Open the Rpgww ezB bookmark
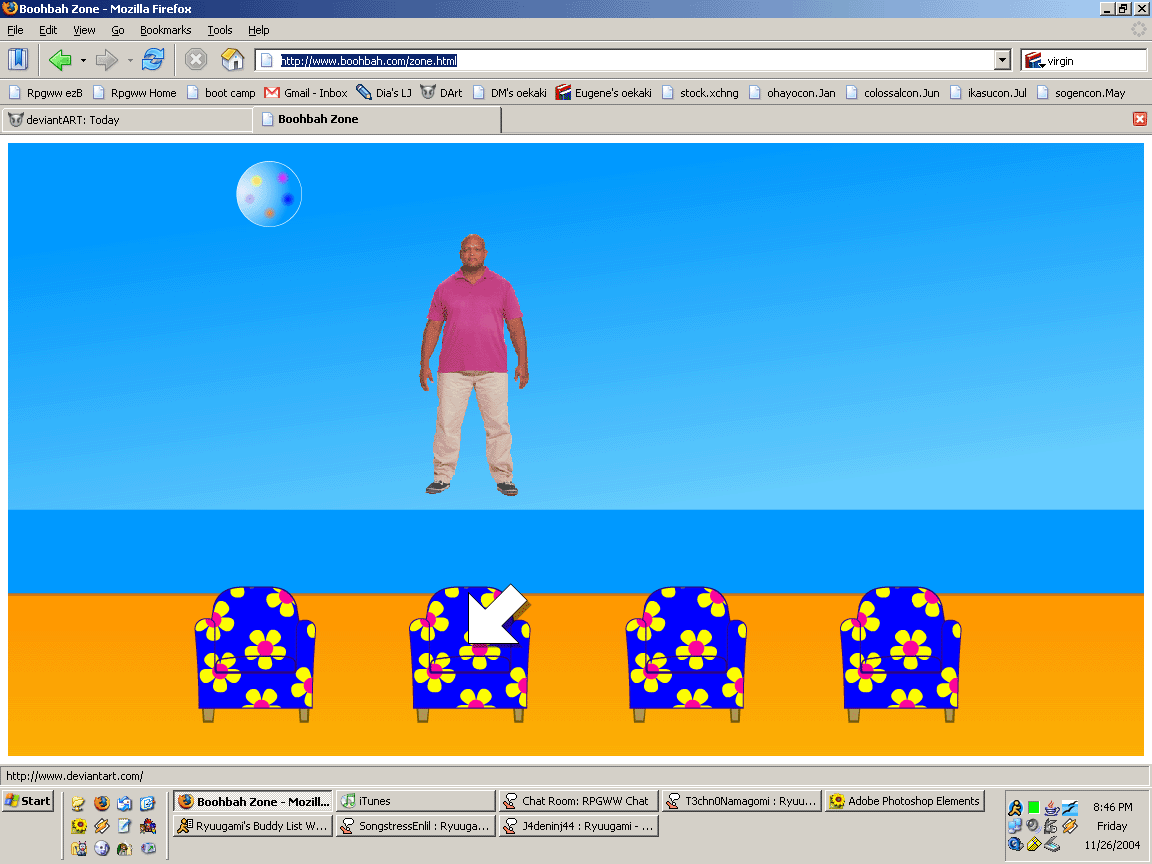 [46, 93]
